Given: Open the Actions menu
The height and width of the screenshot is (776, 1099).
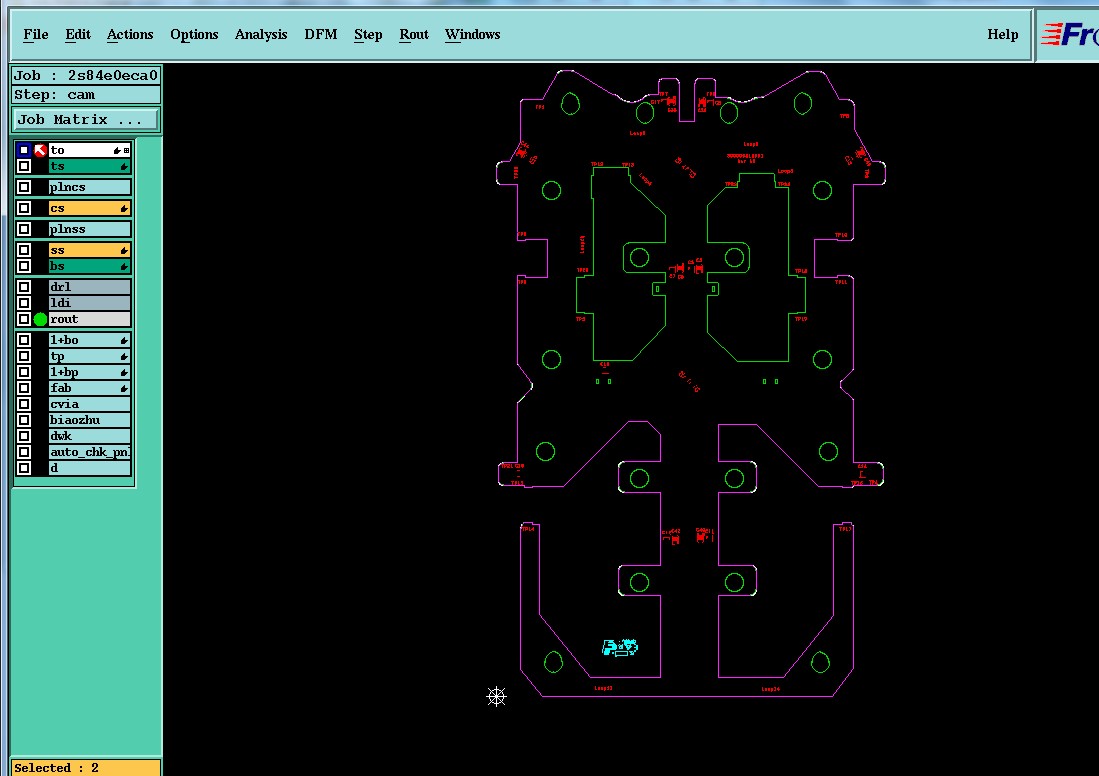Looking at the screenshot, I should [x=130, y=34].
